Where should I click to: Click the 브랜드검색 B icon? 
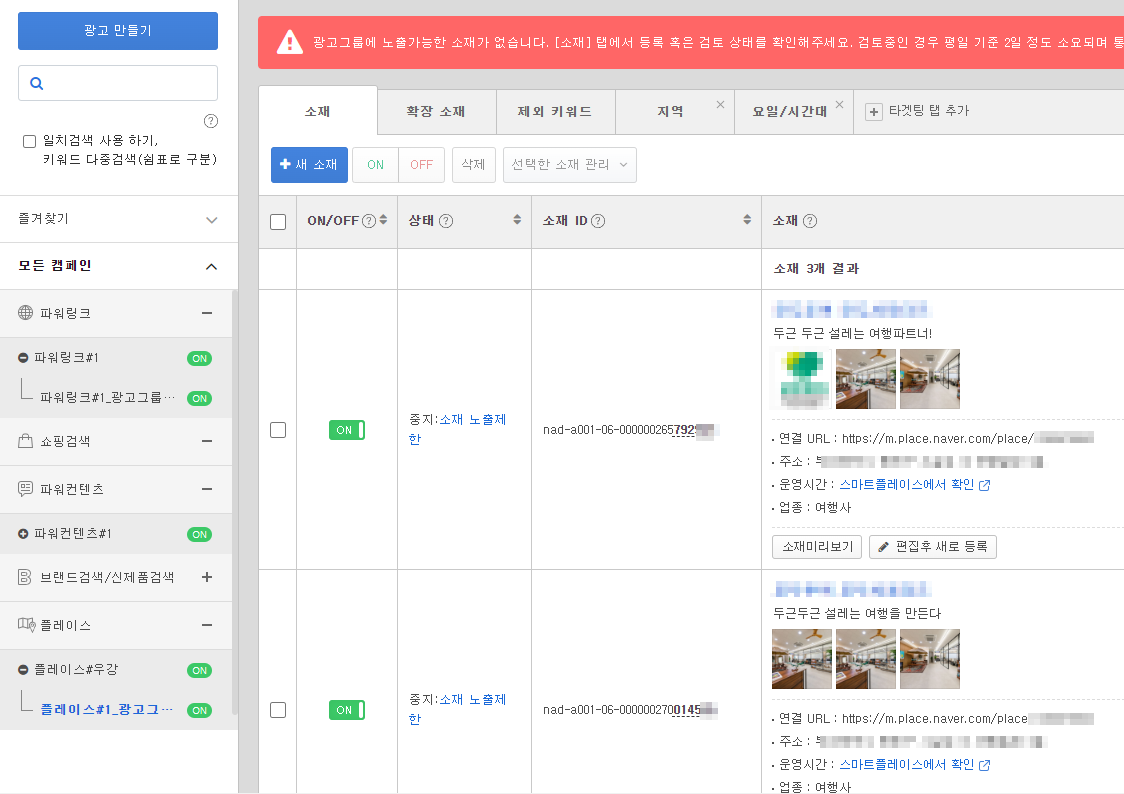pyautogui.click(x=25, y=577)
